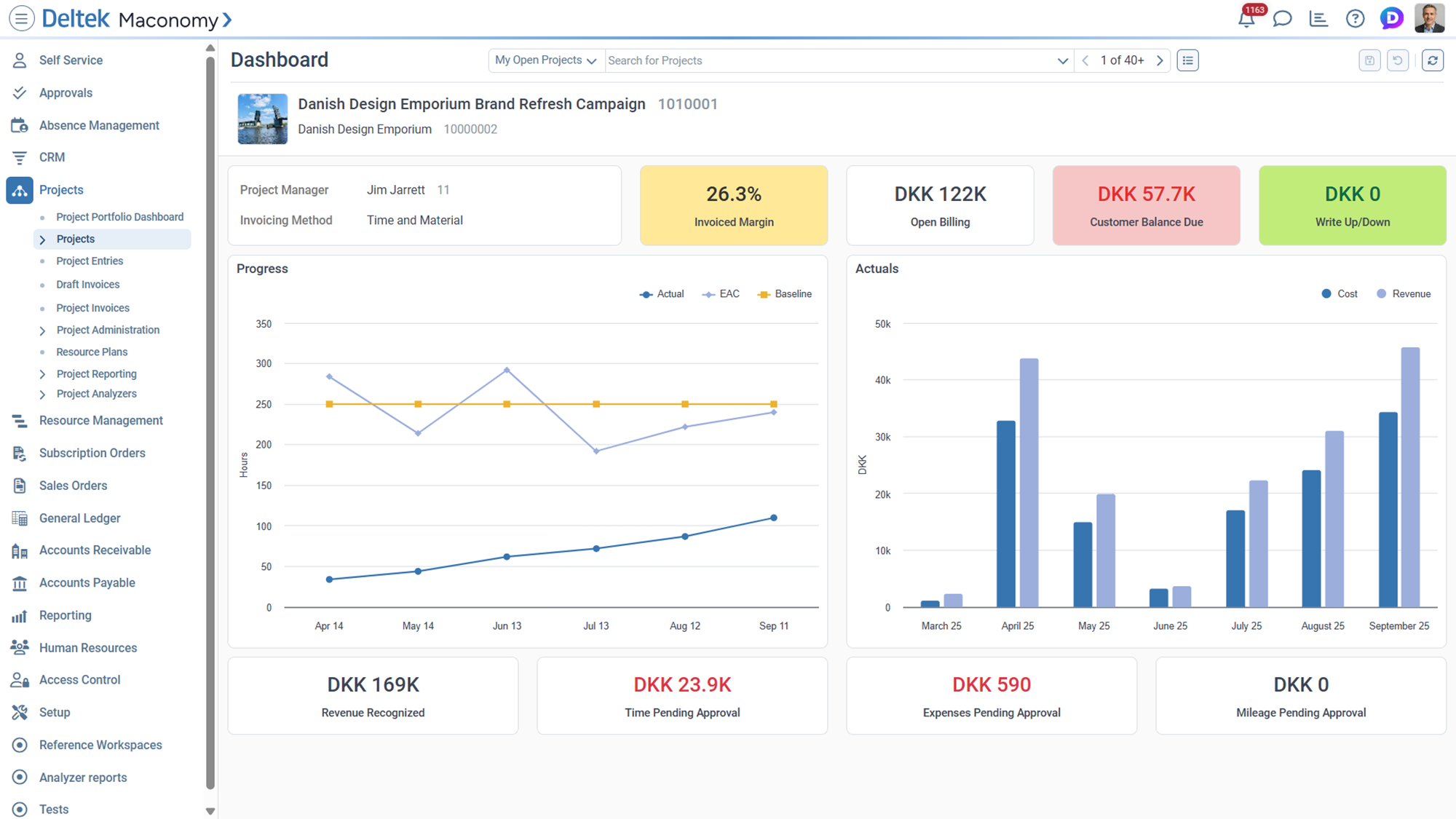
Task: Click the next project arrow beside 1 of 40+
Action: tap(1160, 60)
